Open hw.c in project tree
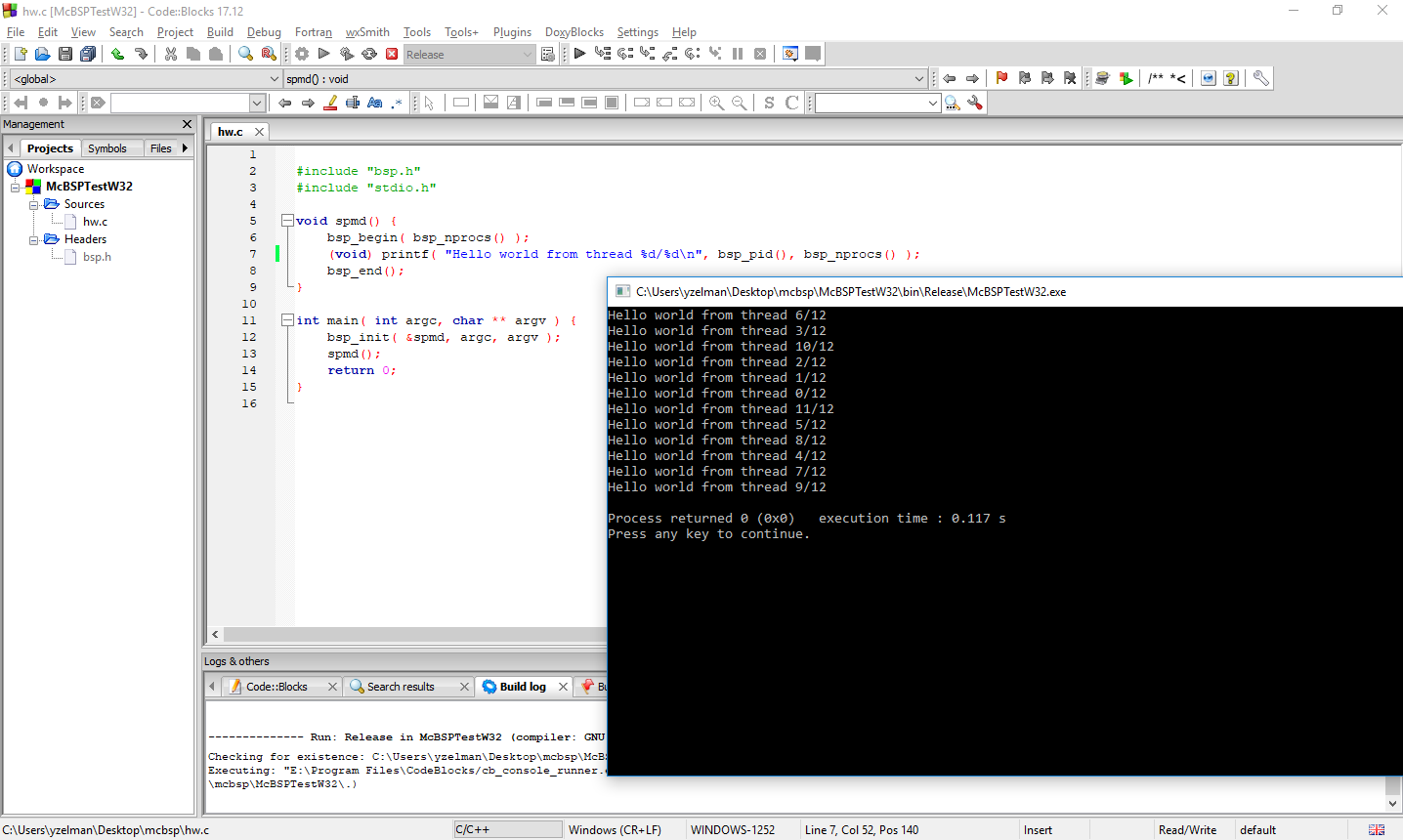 [95, 222]
